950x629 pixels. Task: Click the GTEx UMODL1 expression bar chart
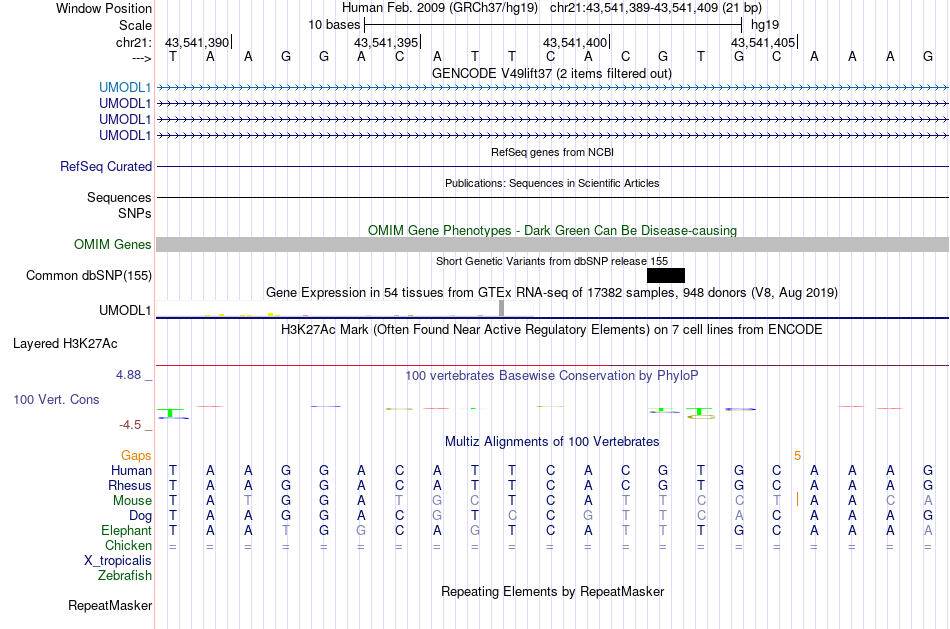point(345,308)
